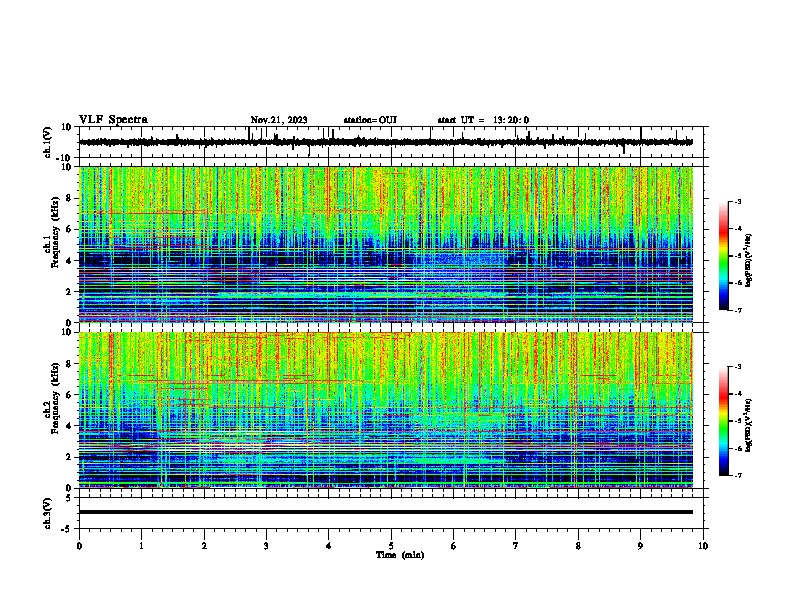Click the ch.2 color scale units label
792x612 pixels.
748,425
